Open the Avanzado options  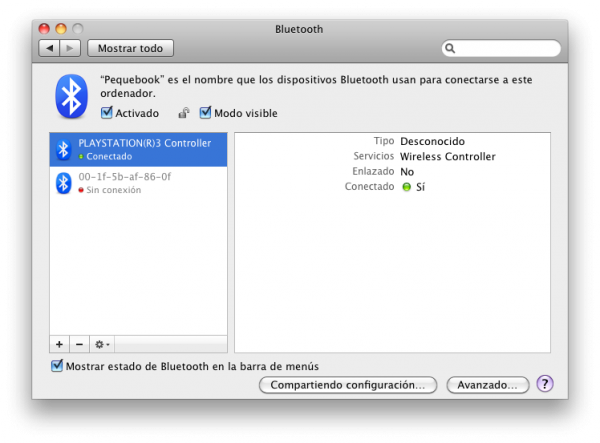[x=488, y=385]
